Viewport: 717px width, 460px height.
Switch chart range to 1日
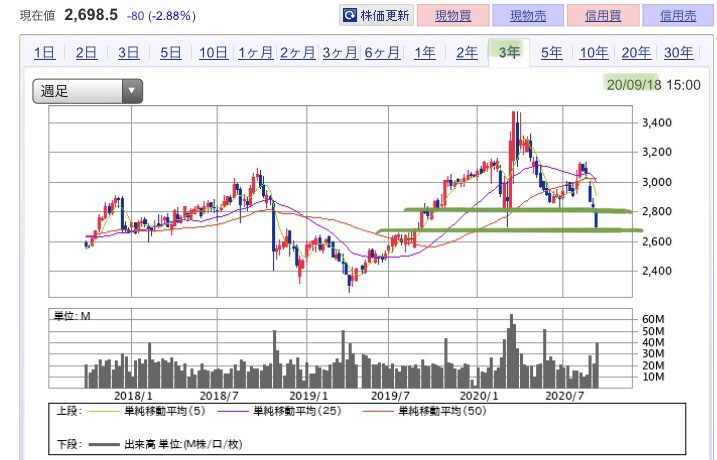tap(44, 53)
